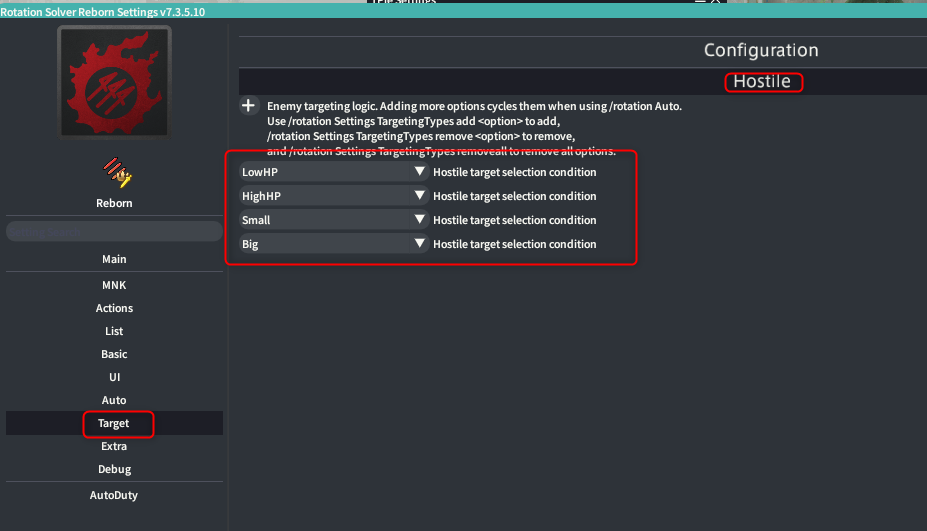The height and width of the screenshot is (531, 927).
Task: Expand the HighHP target condition dropdown
Action: coord(334,196)
